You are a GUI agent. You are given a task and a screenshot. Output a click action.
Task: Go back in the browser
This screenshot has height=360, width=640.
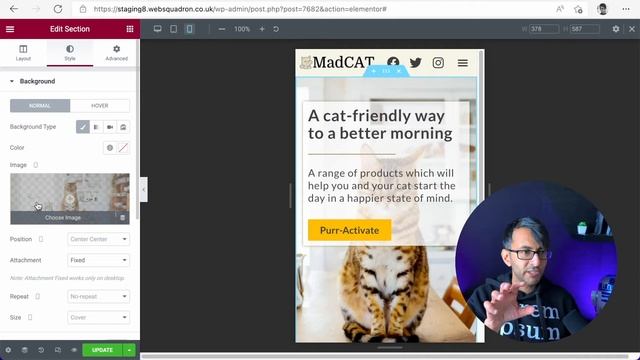[x=14, y=9]
